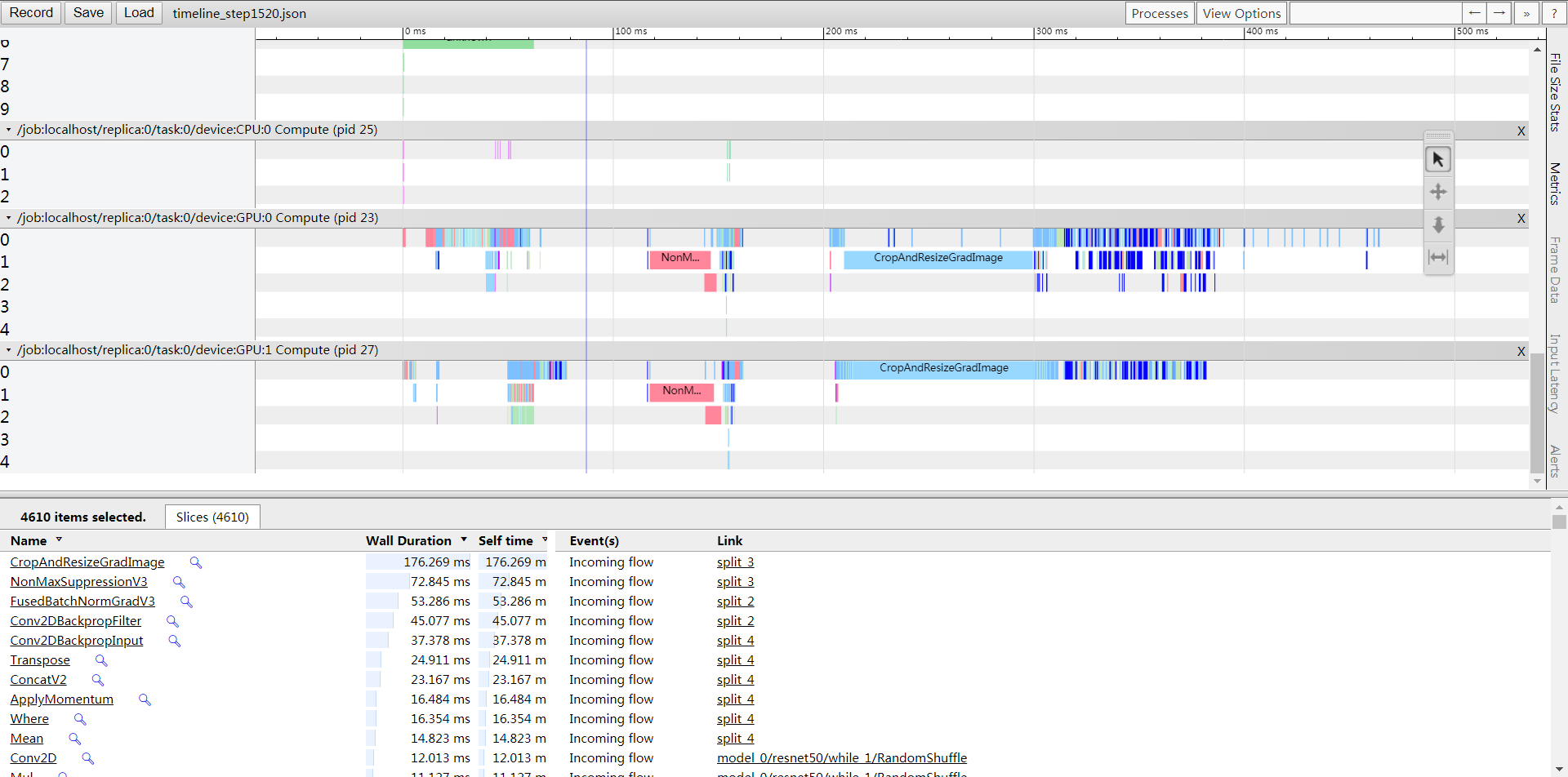The width and height of the screenshot is (1568, 777).
Task: Select the Slices (4610) tab
Action: tap(212, 517)
